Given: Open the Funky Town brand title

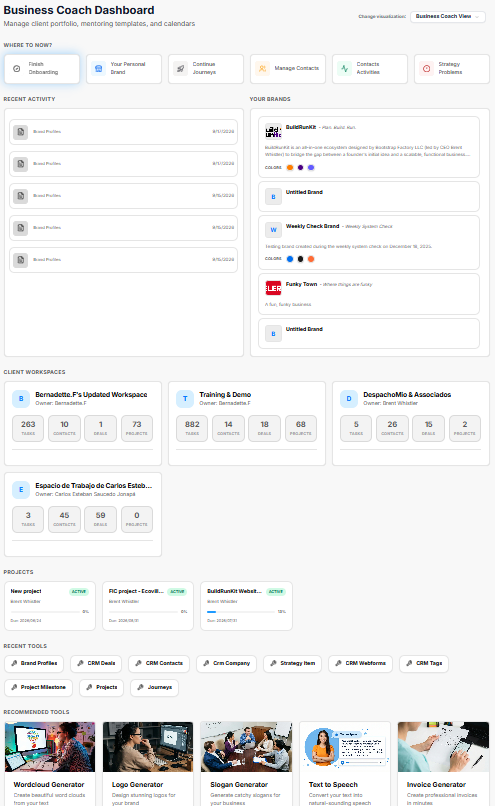Looking at the screenshot, I should coord(301,284).
